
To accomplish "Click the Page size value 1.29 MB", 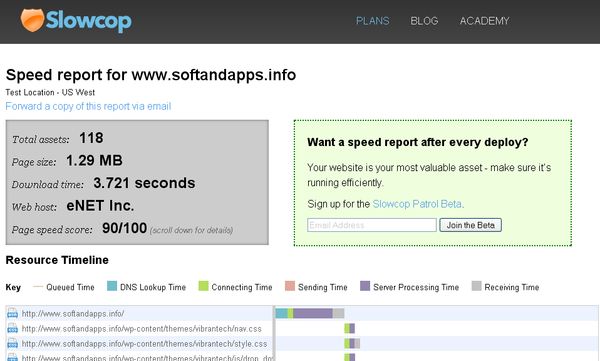I will [x=94, y=160].
